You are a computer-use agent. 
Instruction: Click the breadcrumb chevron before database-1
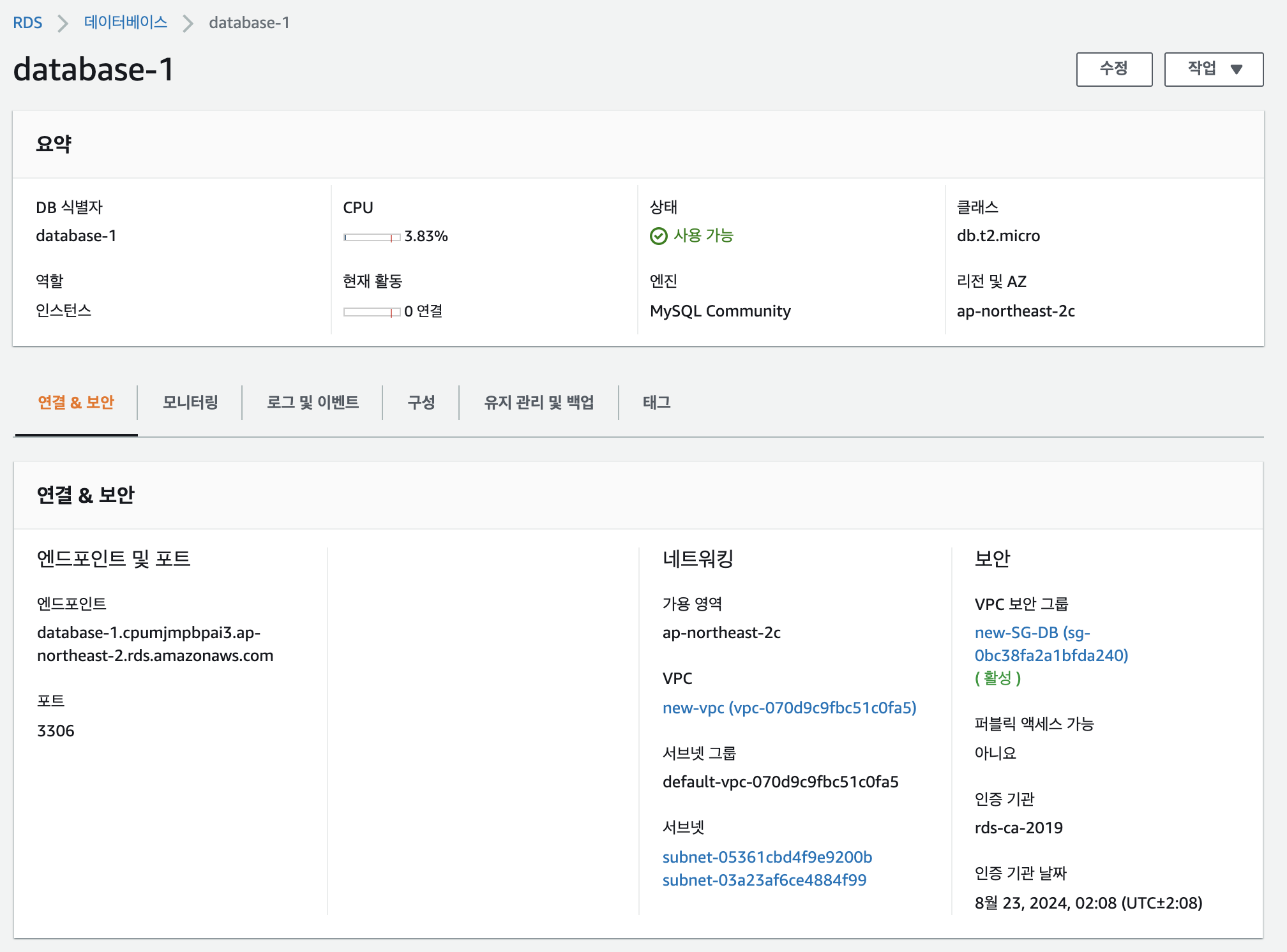188,24
